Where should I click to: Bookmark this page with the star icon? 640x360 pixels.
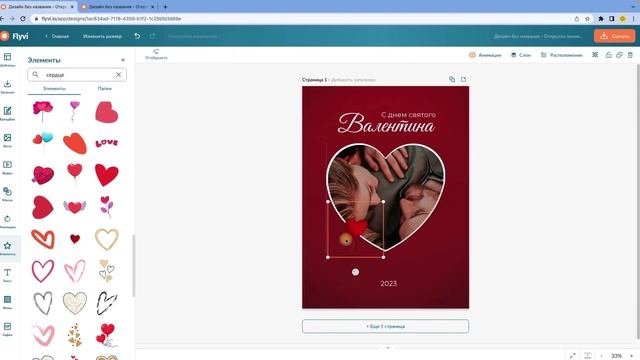[x=587, y=19]
